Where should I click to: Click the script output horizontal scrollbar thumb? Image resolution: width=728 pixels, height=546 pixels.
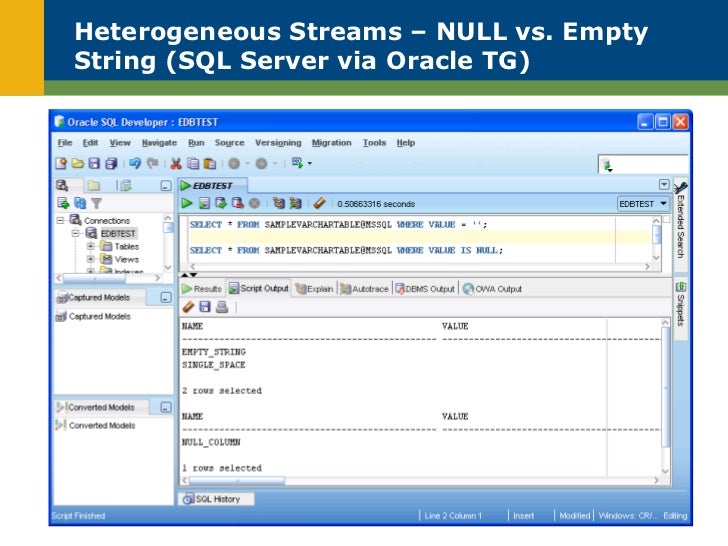click(236, 481)
